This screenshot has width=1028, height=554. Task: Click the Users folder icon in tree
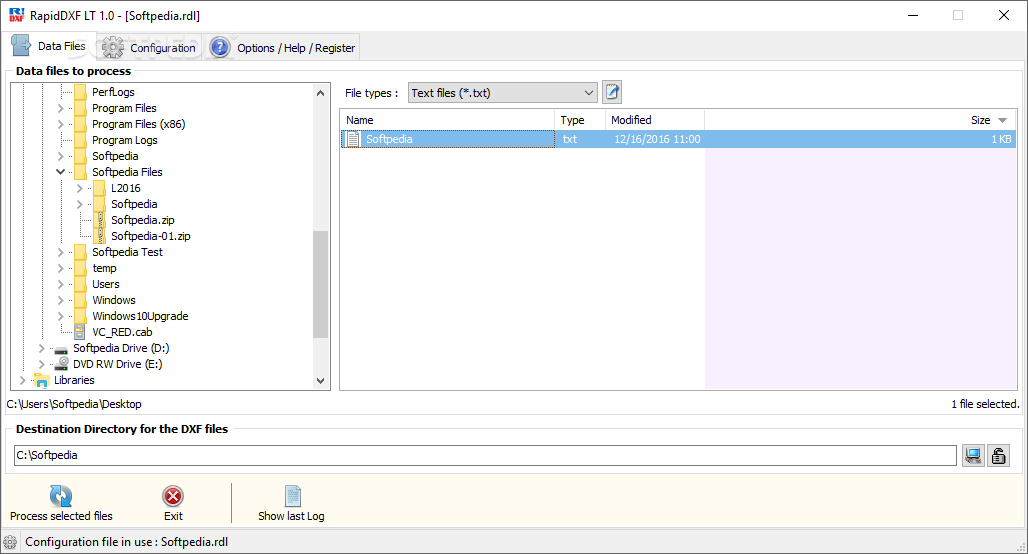80,284
